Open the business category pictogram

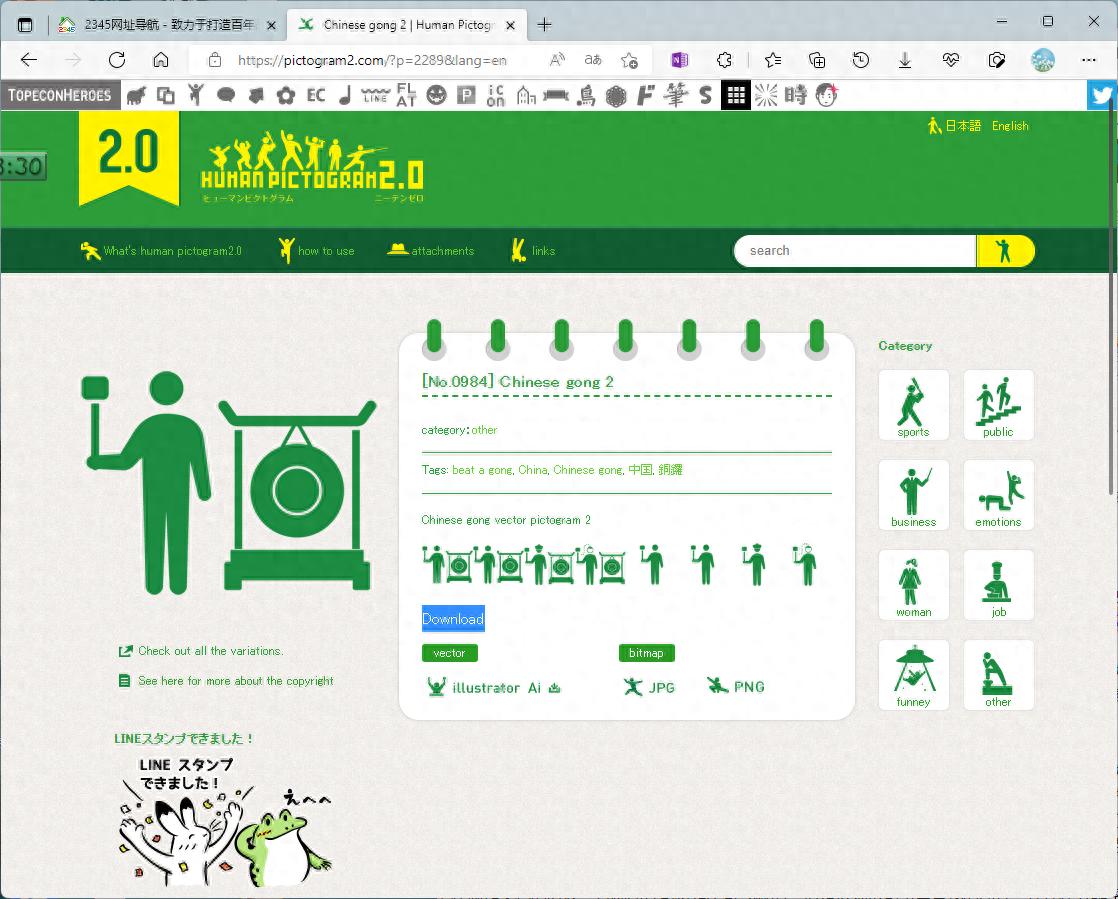[x=913, y=495]
